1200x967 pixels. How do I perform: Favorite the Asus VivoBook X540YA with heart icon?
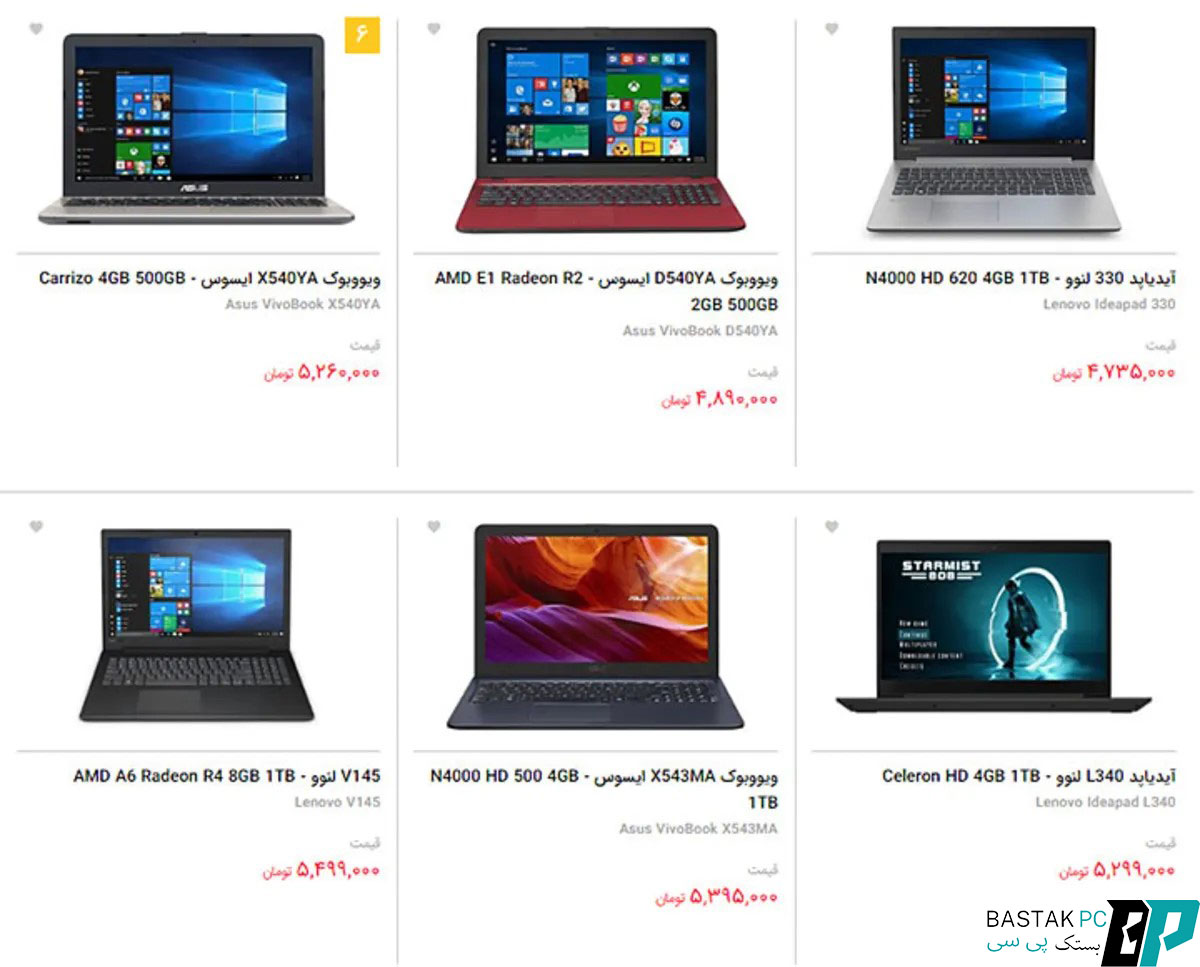(36, 29)
